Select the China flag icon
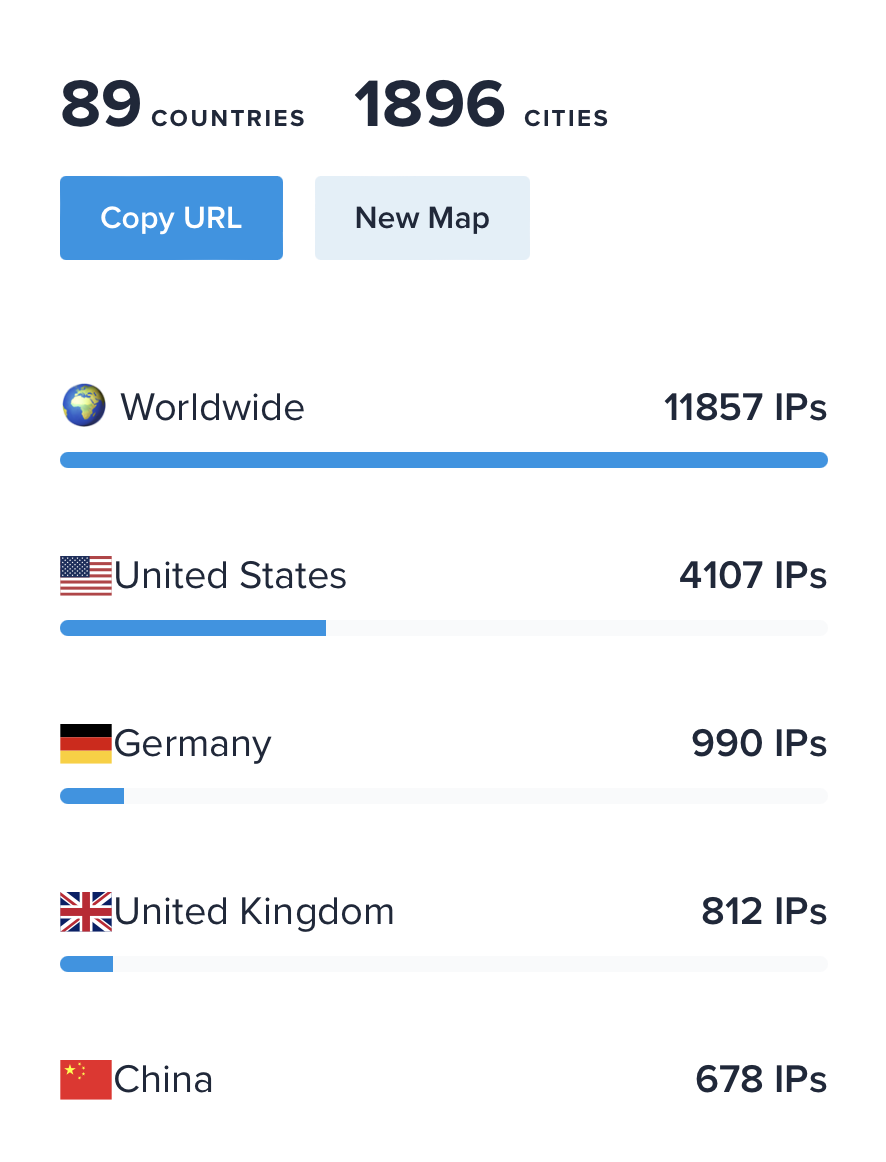This screenshot has height=1162, width=886. point(86,1080)
